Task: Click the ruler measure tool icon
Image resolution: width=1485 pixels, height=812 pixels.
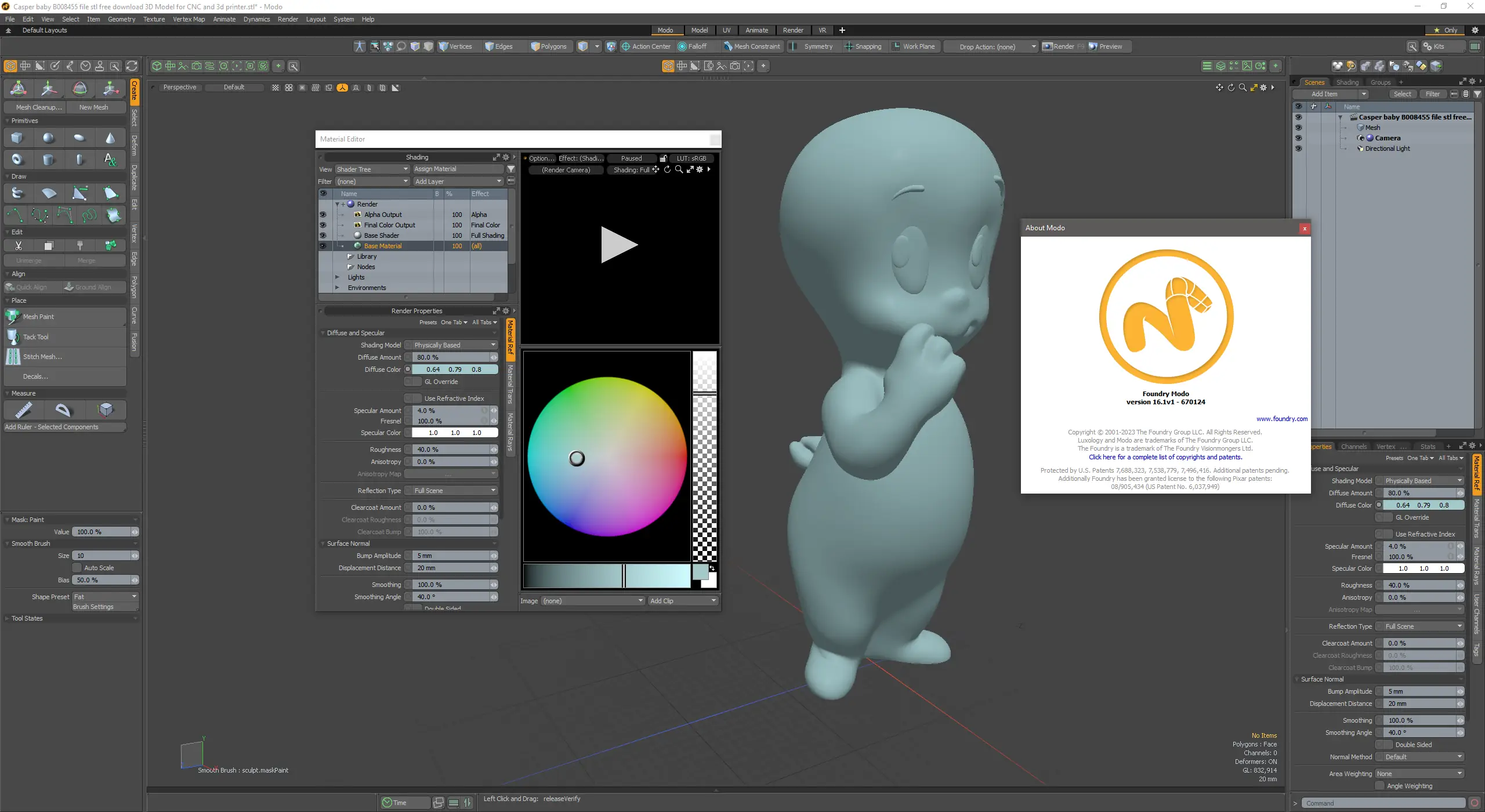Action: click(x=23, y=410)
